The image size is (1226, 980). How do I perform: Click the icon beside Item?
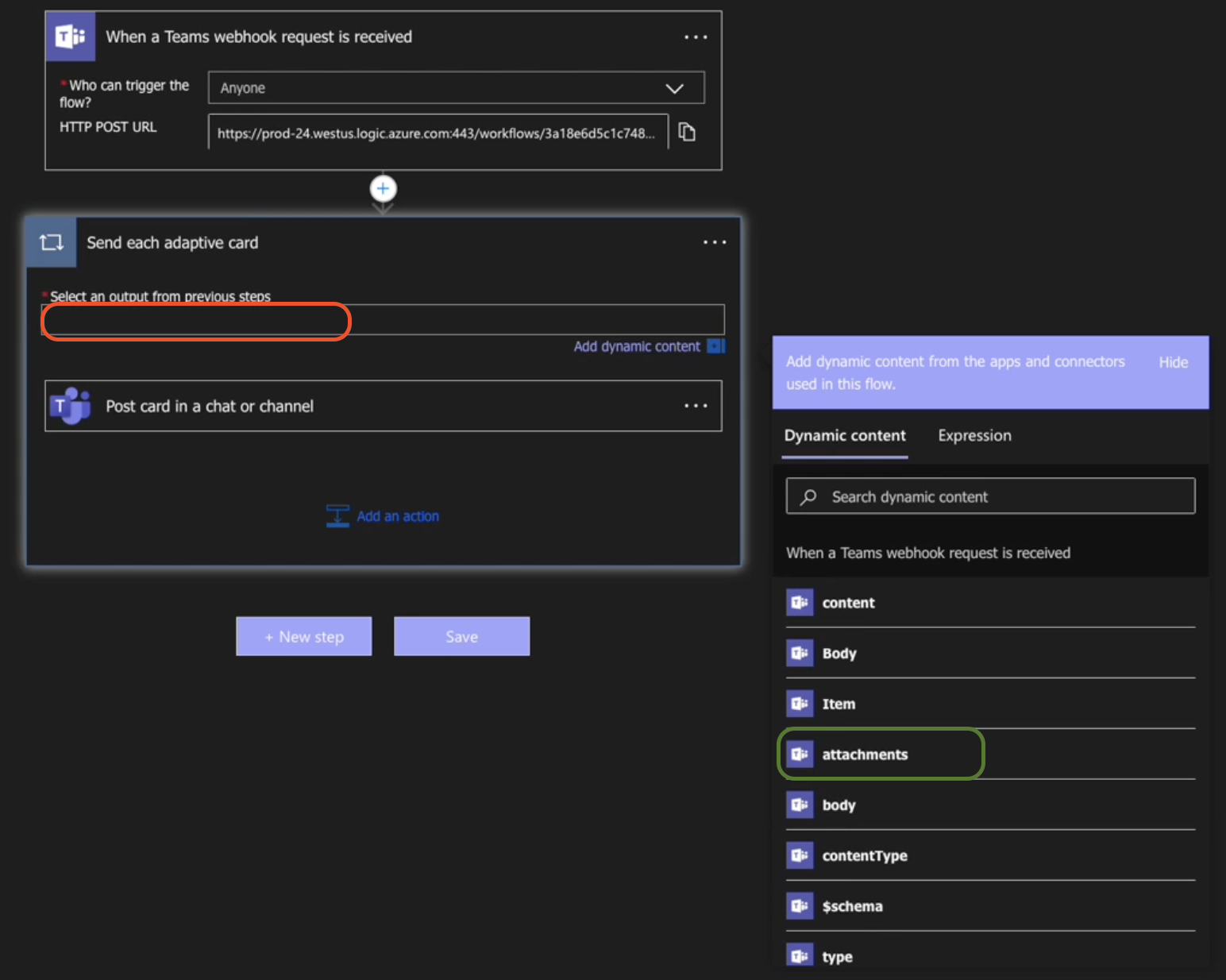pyautogui.click(x=800, y=704)
